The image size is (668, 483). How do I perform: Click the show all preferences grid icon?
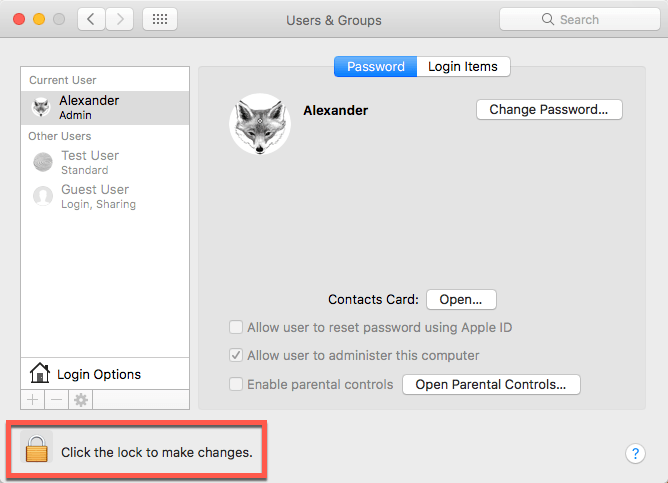160,19
